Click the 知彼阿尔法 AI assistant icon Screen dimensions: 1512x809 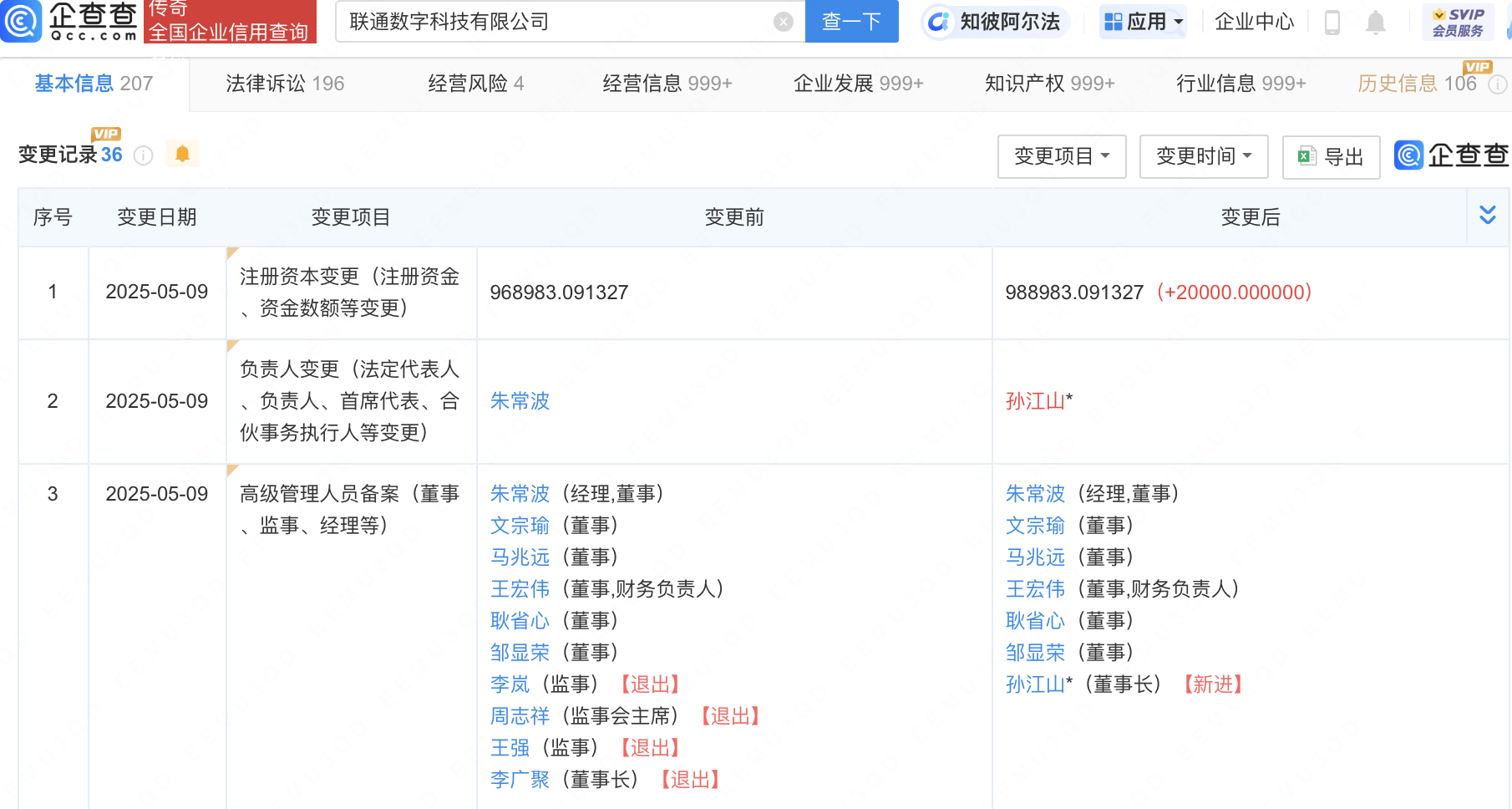point(939,22)
